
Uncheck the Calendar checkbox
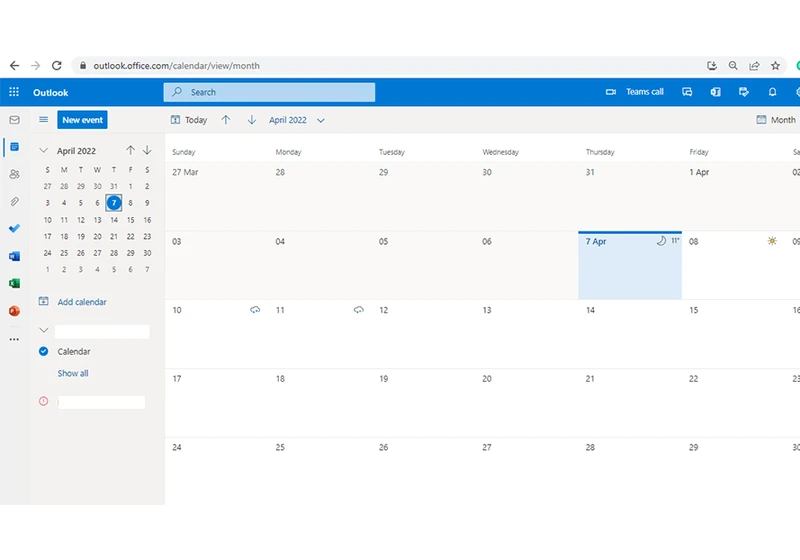click(x=43, y=351)
